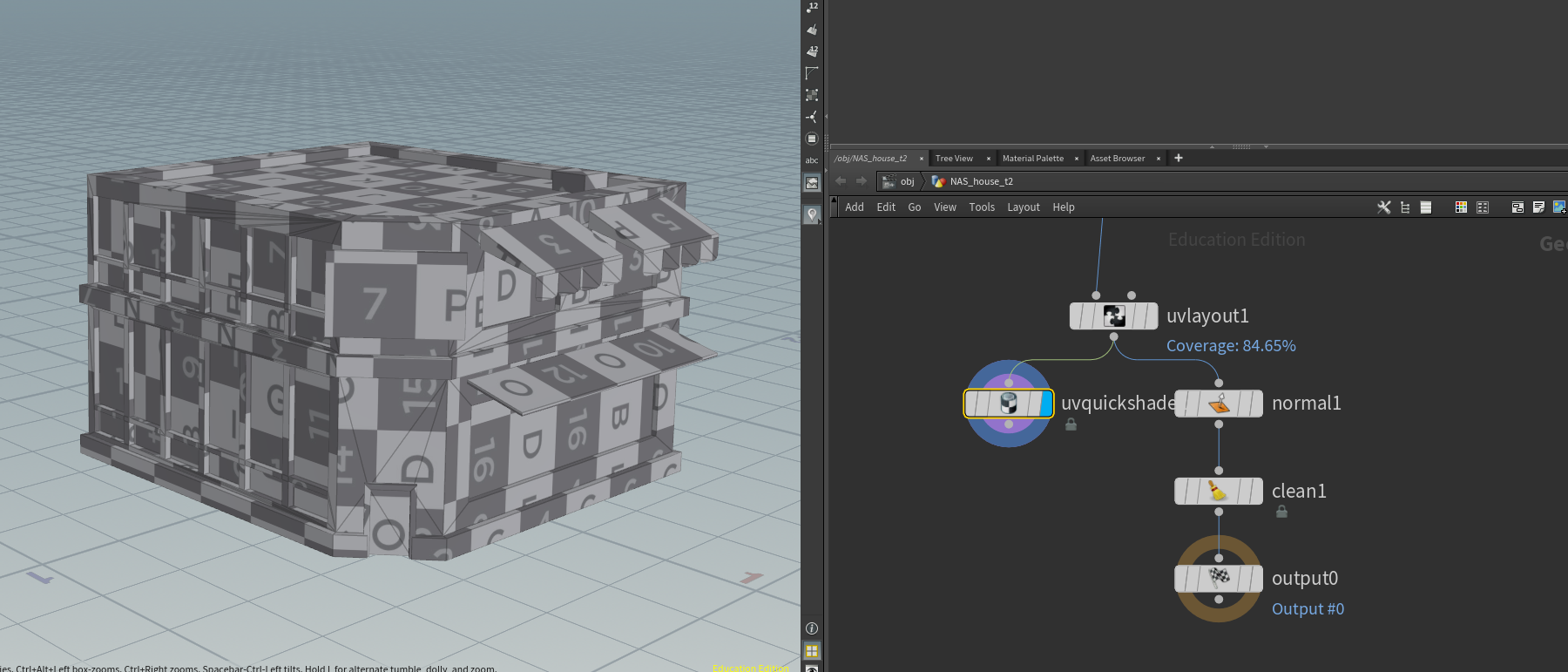1568x672 pixels.
Task: Close the Material Palette tab
Action: pyautogui.click(x=1077, y=159)
